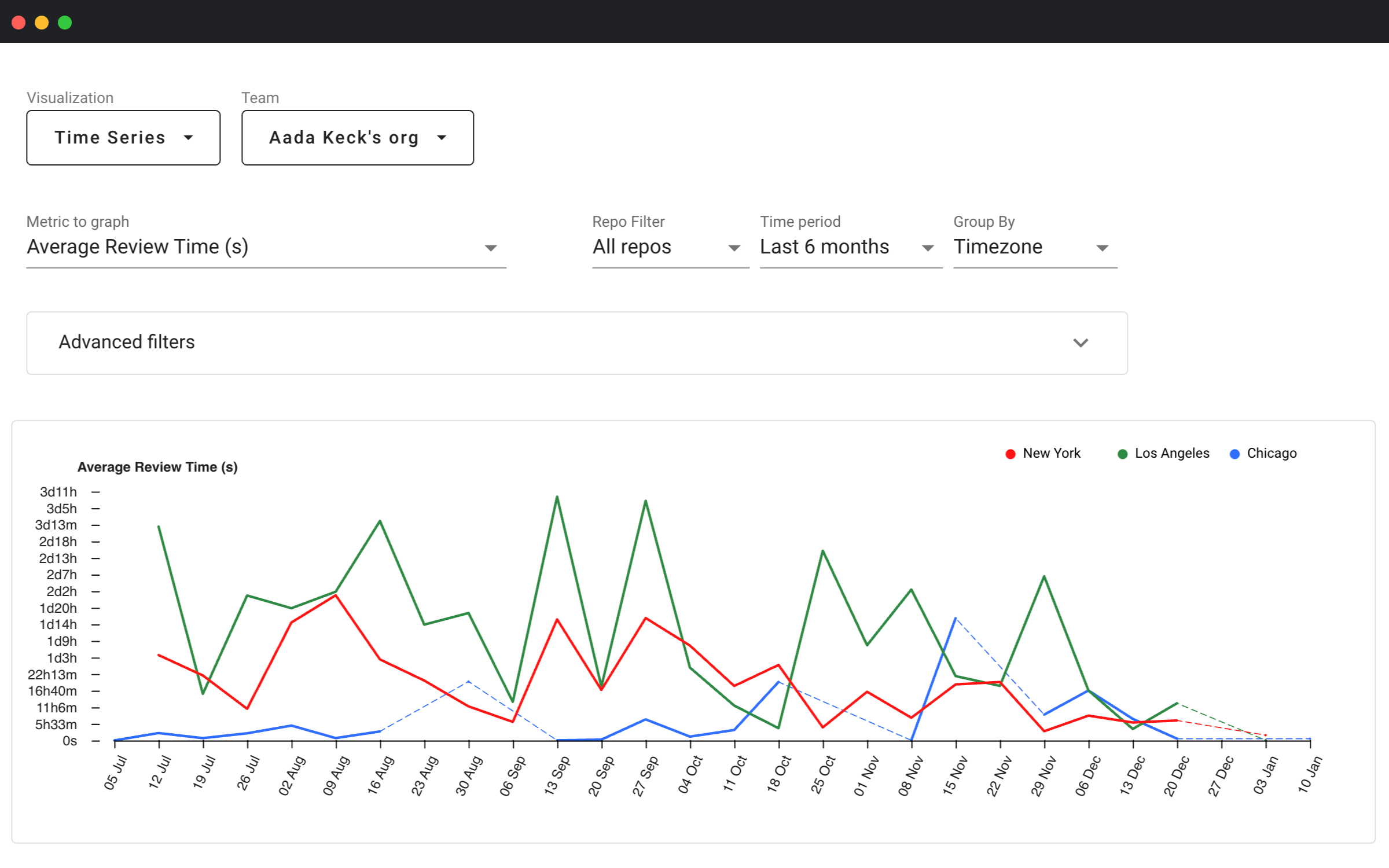Image resolution: width=1389 pixels, height=868 pixels.
Task: Click the green window maximize button
Action: [x=65, y=22]
